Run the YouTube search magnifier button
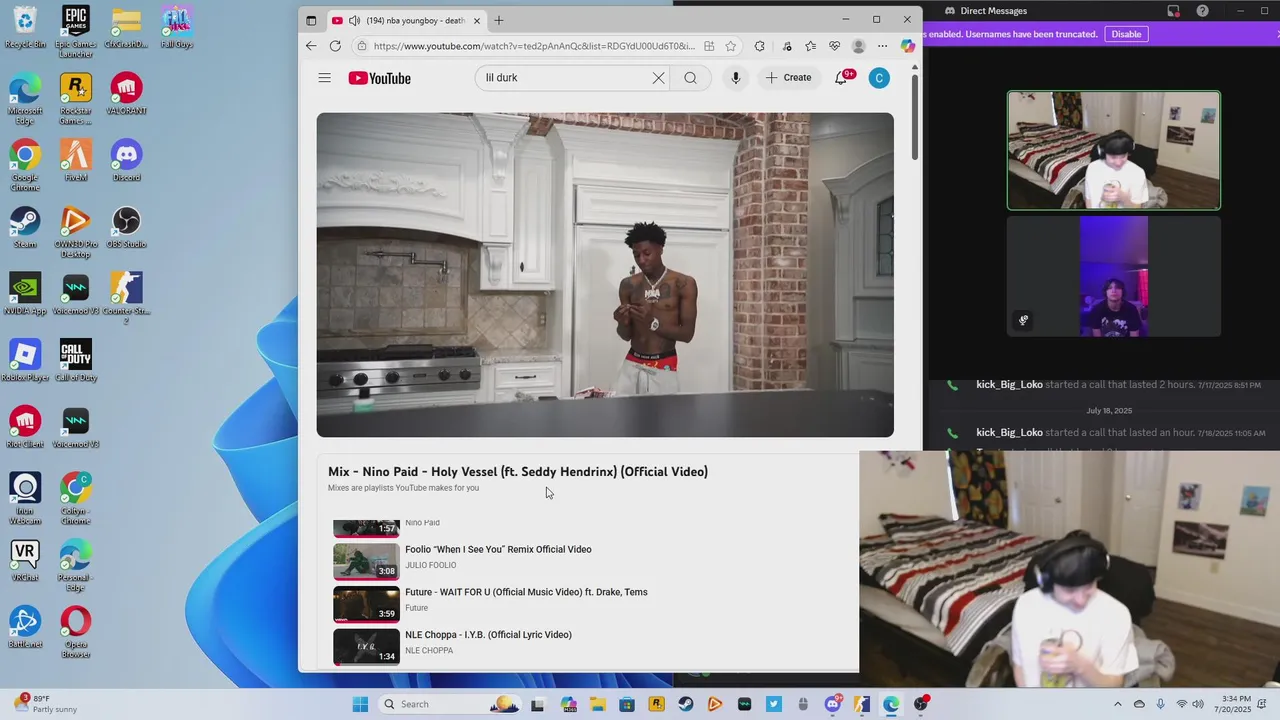The height and width of the screenshot is (720, 1280). coord(690,78)
